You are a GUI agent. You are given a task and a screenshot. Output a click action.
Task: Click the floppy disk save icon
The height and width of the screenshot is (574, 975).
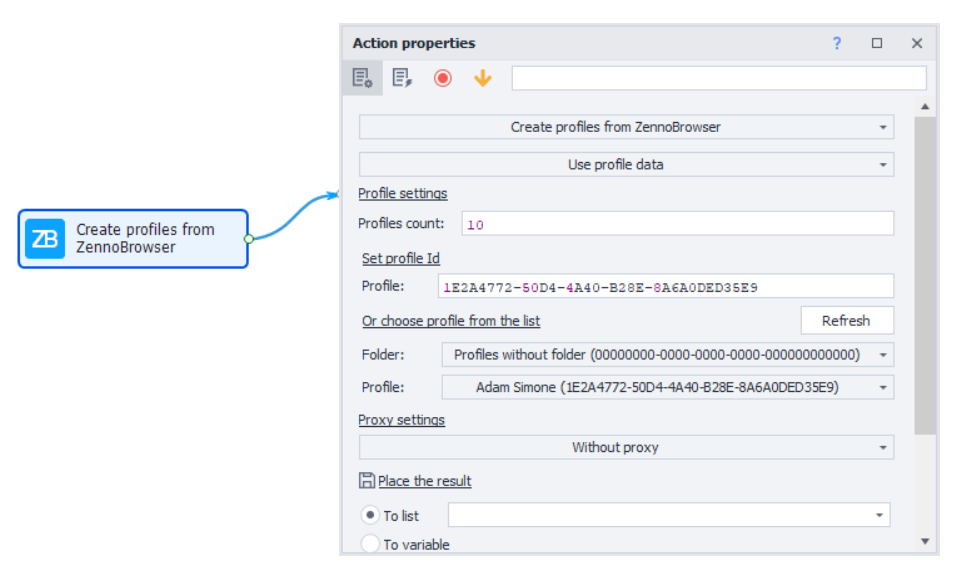(x=367, y=480)
